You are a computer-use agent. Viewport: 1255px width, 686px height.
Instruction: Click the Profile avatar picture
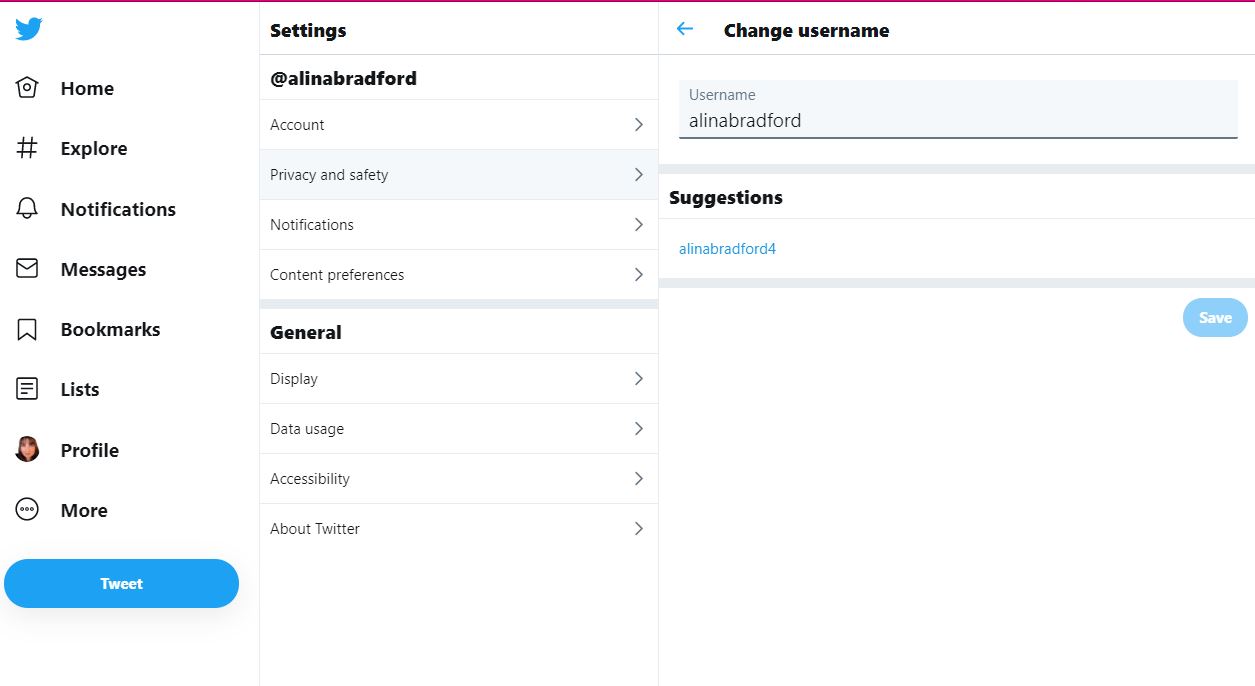point(27,450)
